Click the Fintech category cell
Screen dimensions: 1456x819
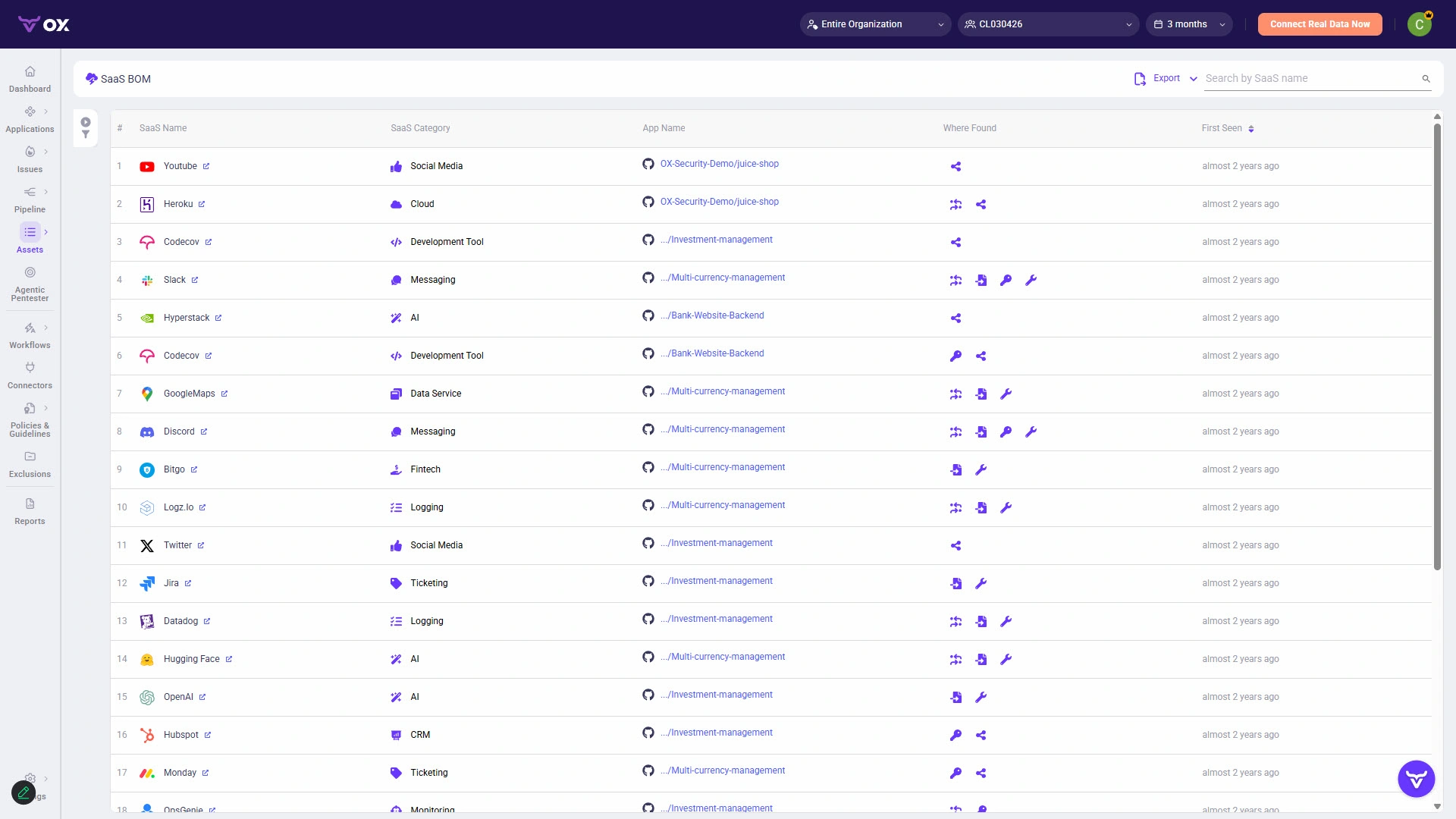point(425,469)
